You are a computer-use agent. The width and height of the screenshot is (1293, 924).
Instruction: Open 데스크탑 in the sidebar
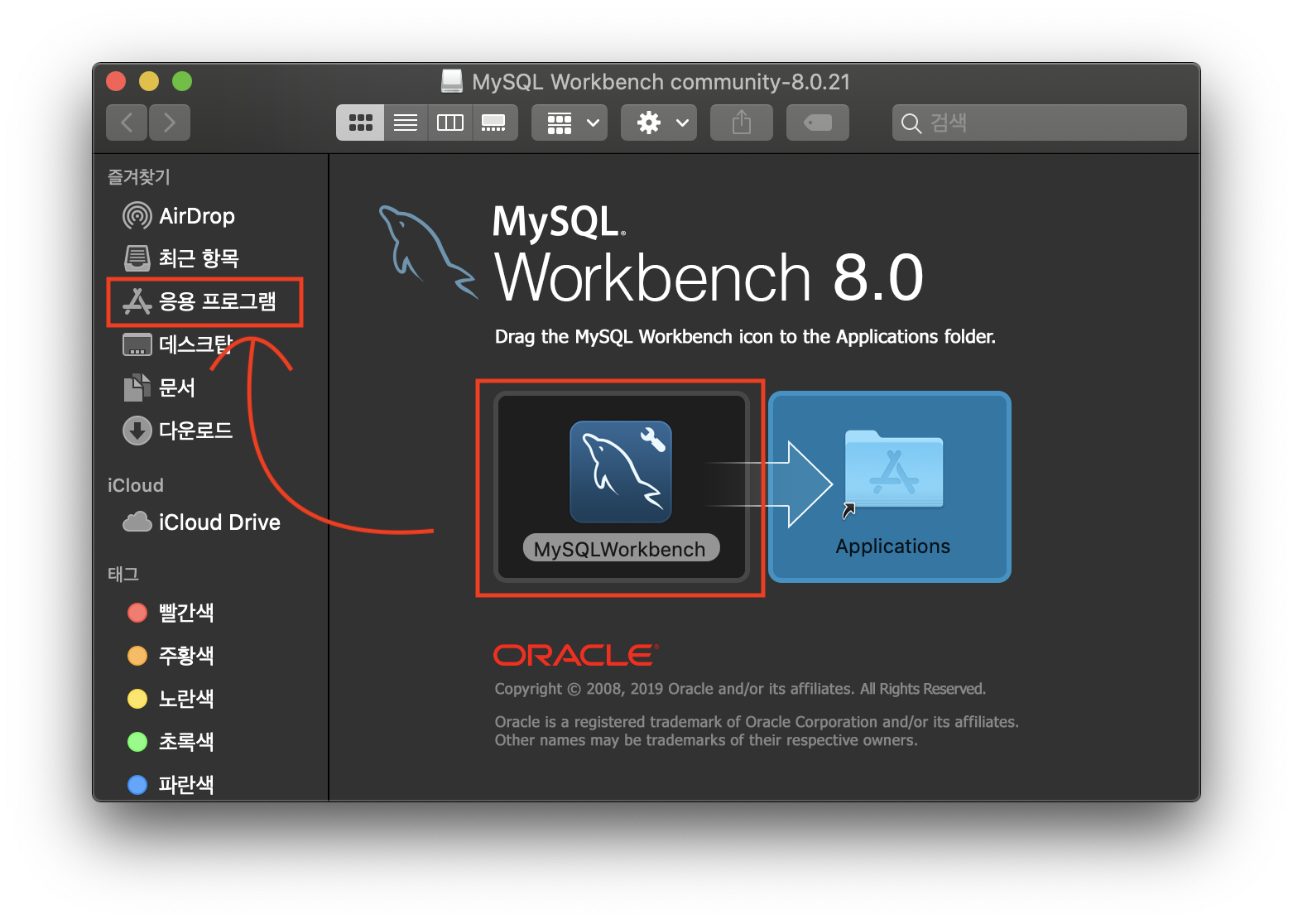(x=177, y=344)
